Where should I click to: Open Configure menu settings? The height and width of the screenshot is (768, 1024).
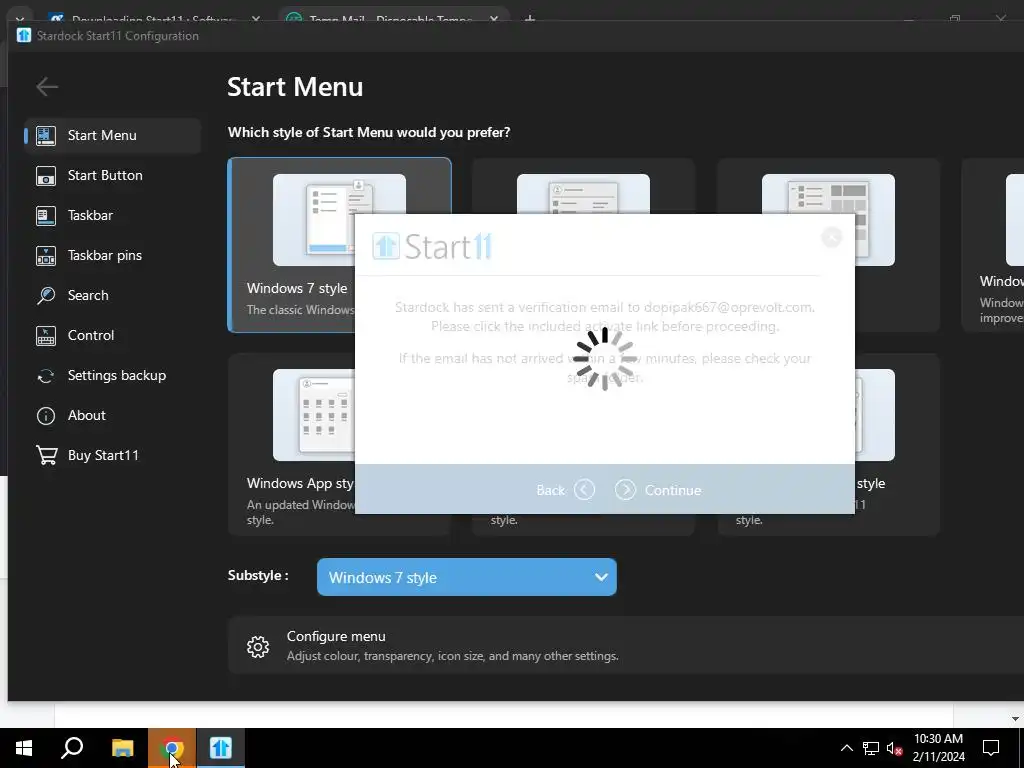click(x=626, y=645)
